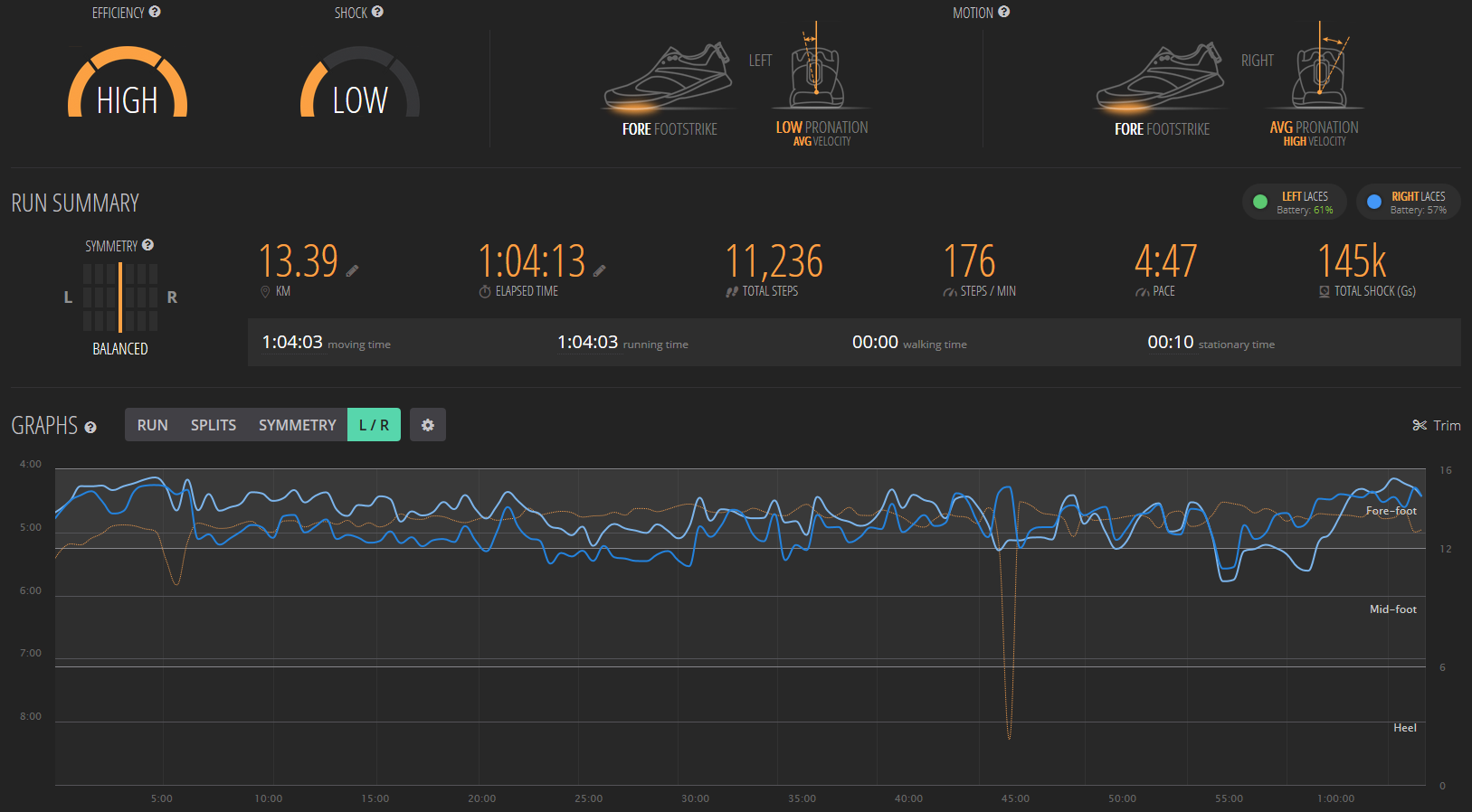This screenshot has height=812, width=1472.
Task: Click the Shock help question mark icon
Action: pos(377,12)
